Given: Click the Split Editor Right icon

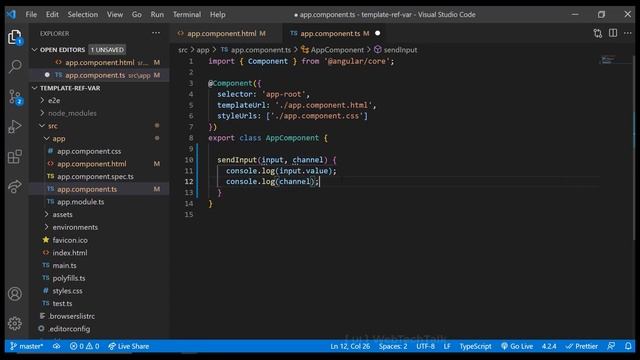Looking at the screenshot, I should (x=613, y=33).
